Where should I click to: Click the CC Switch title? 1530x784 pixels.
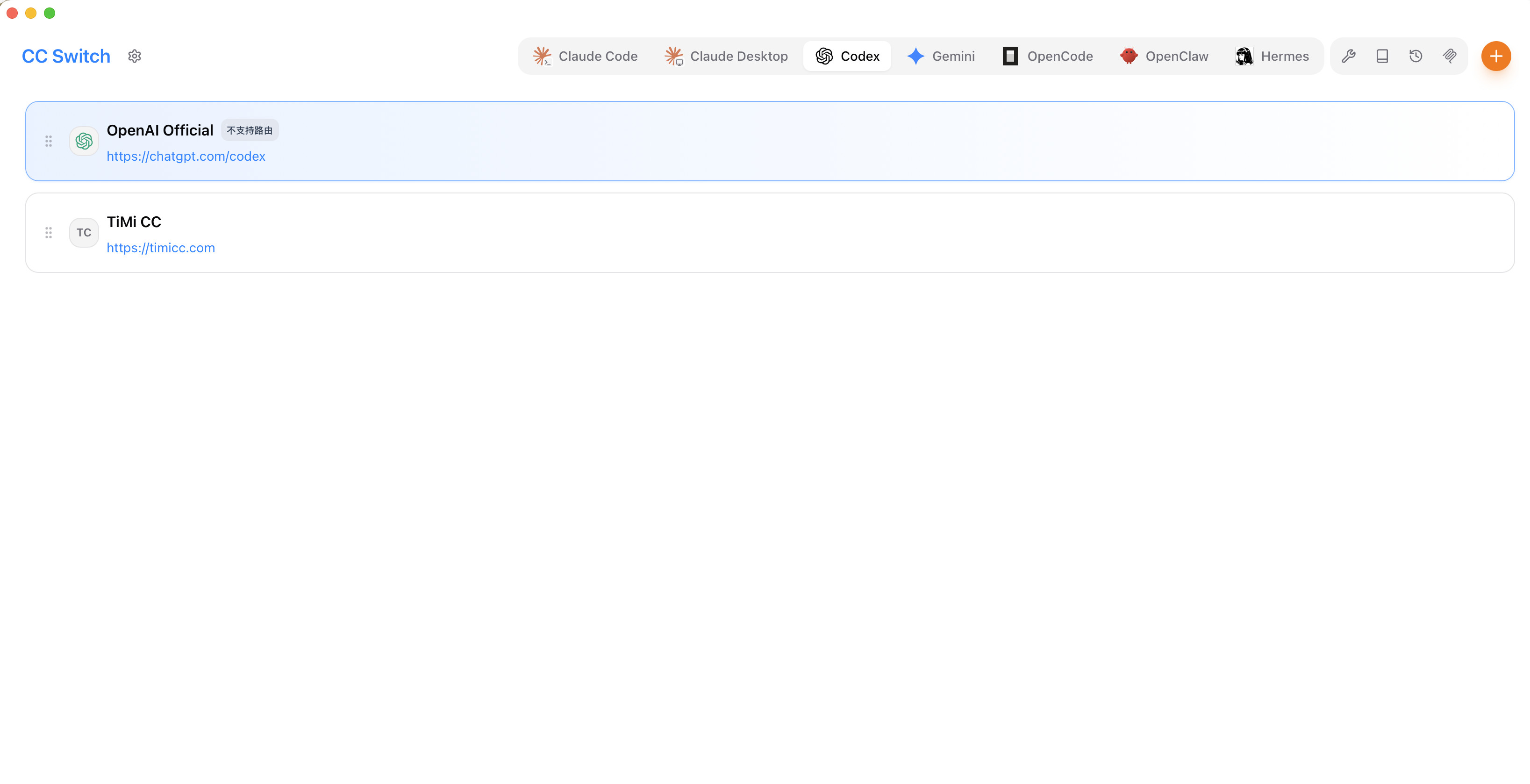click(66, 56)
